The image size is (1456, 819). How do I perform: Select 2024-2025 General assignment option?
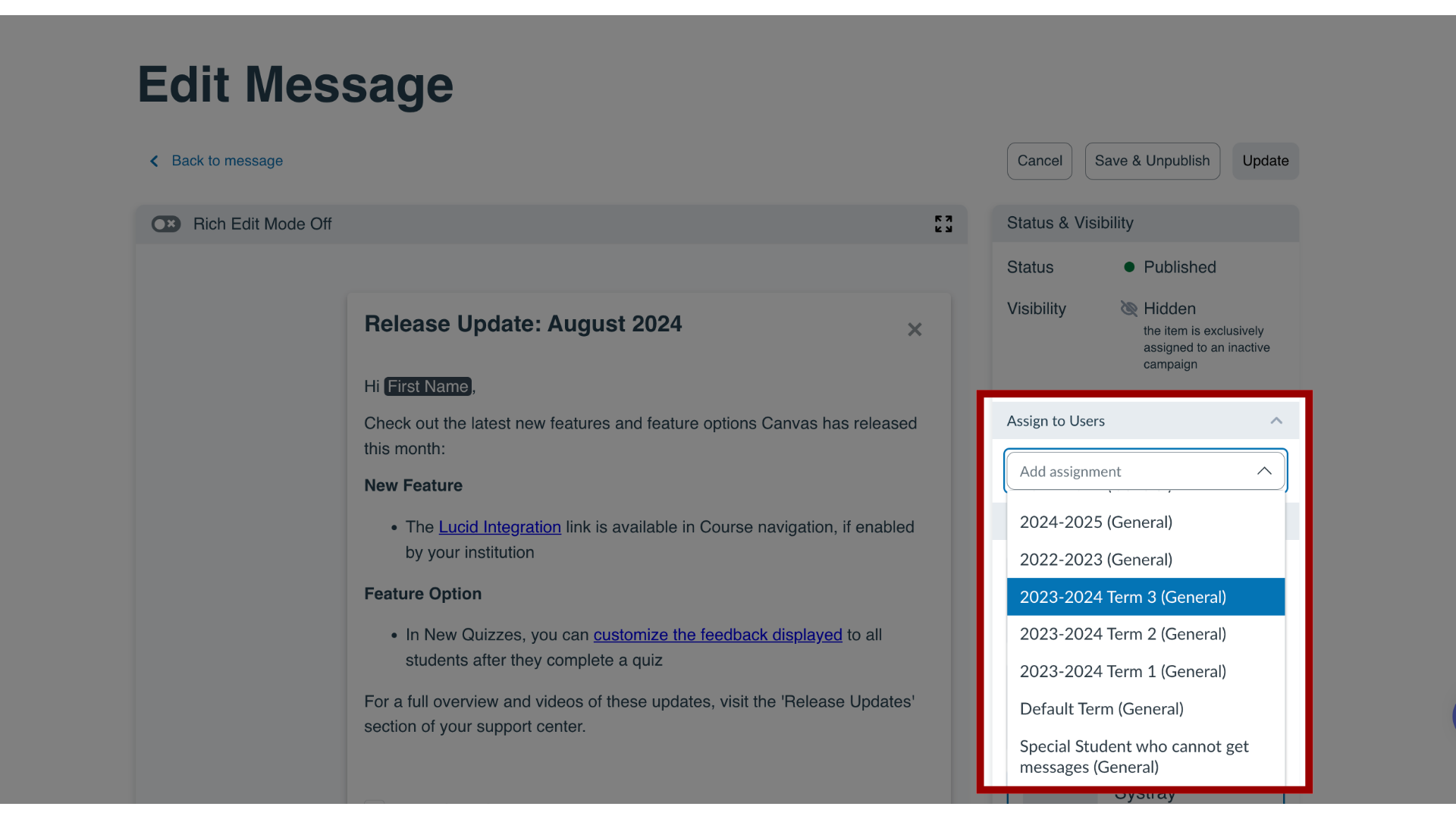(1096, 521)
